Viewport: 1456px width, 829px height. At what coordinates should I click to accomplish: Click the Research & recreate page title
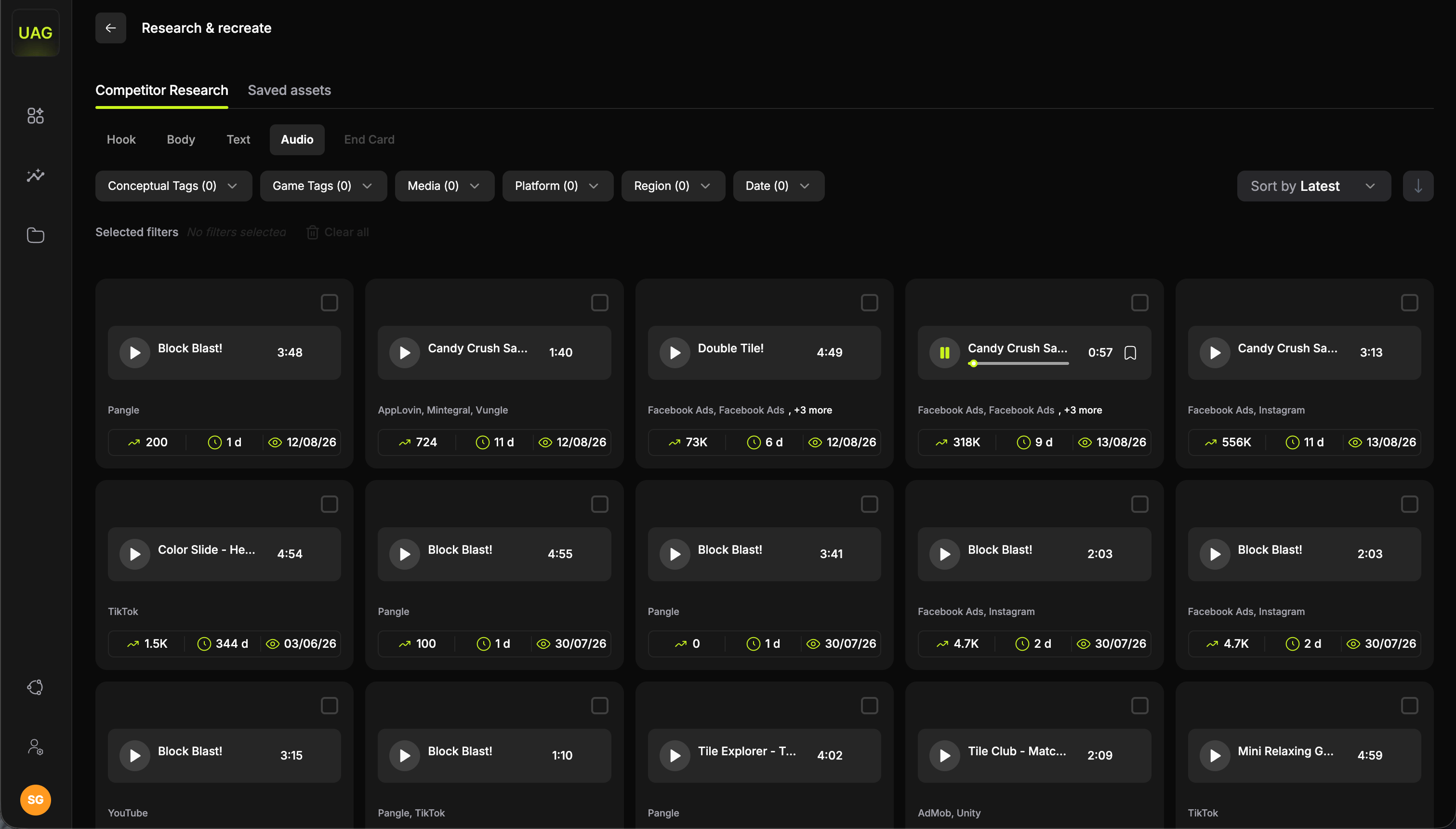point(207,28)
